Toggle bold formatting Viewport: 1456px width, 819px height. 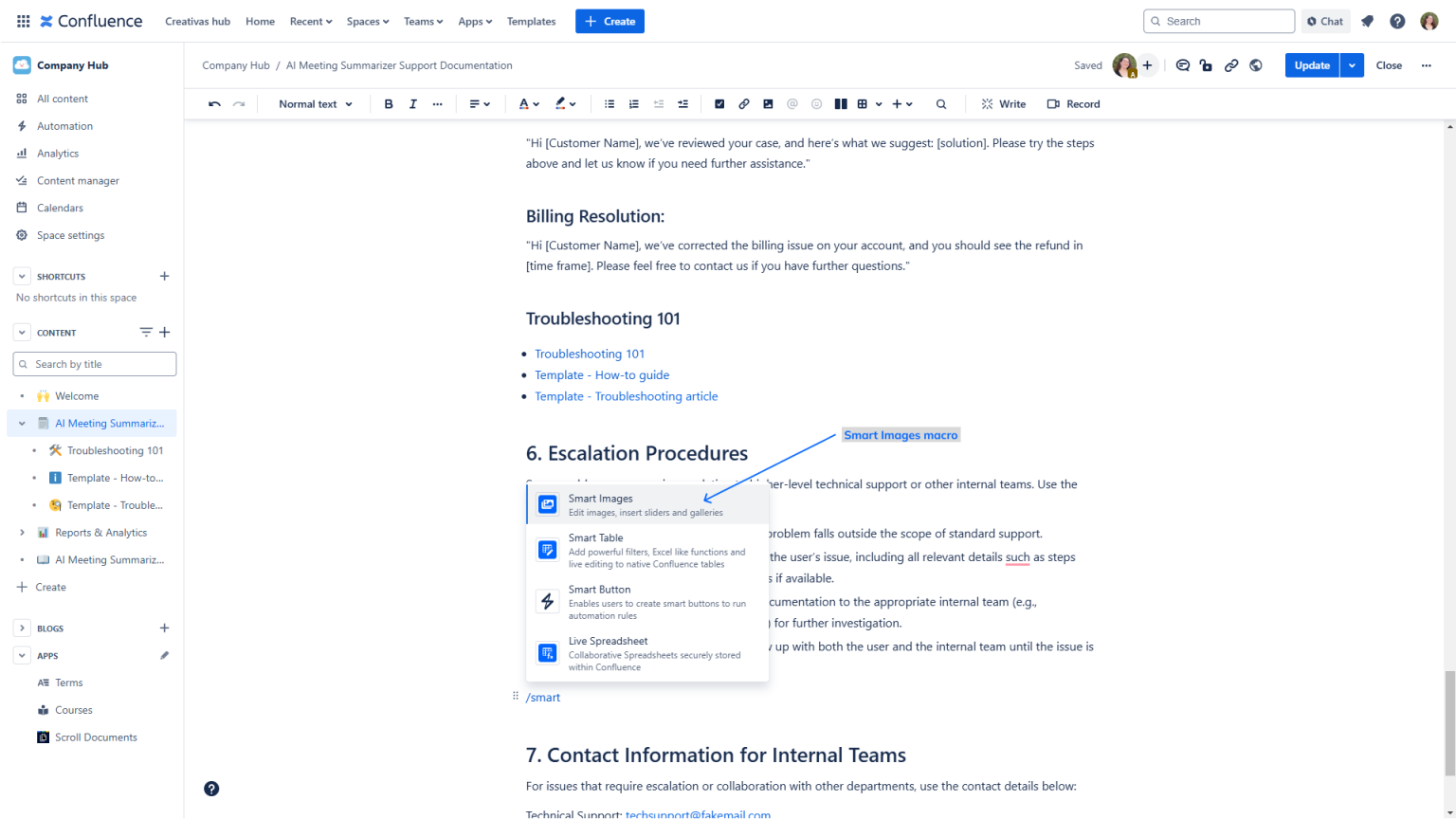click(389, 103)
